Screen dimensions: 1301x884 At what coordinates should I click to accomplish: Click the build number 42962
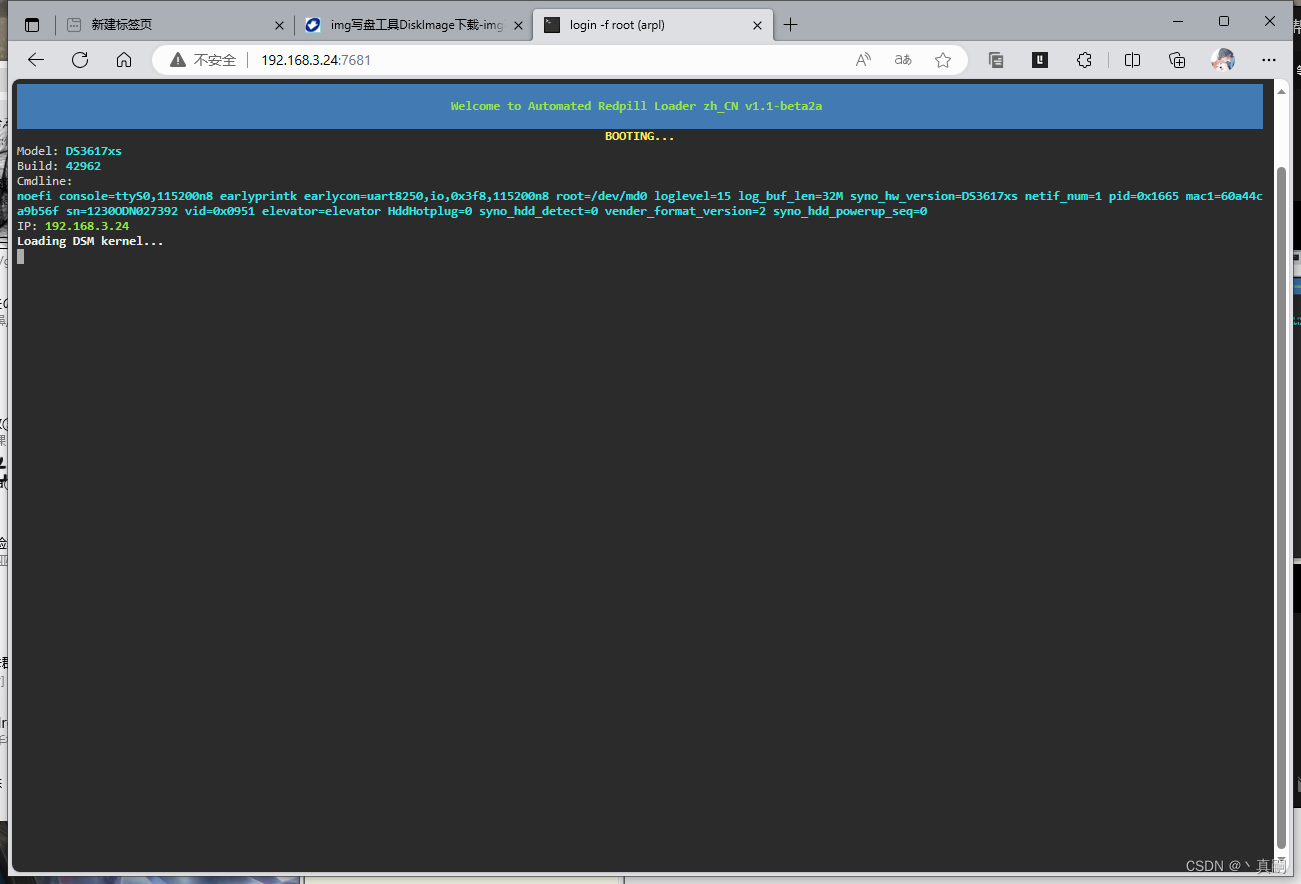tap(83, 166)
